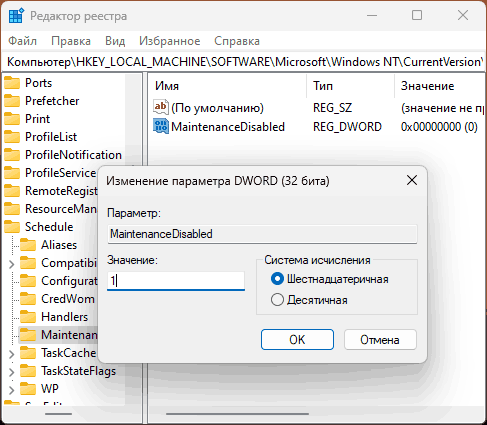Select the Hexadecimal (Шестнадцатеричная) radio button

click(277, 279)
